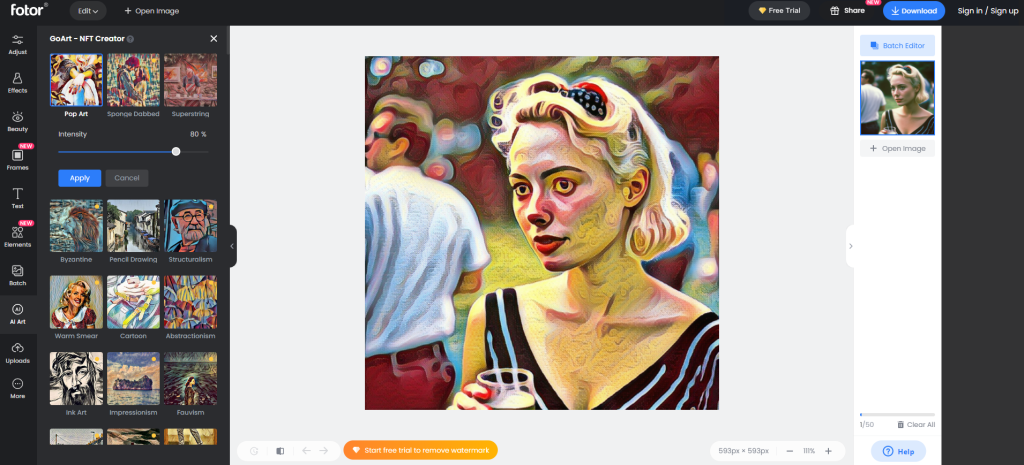The width and height of the screenshot is (1024, 465).
Task: Choose the Warm Smear style
Action: (x=76, y=302)
